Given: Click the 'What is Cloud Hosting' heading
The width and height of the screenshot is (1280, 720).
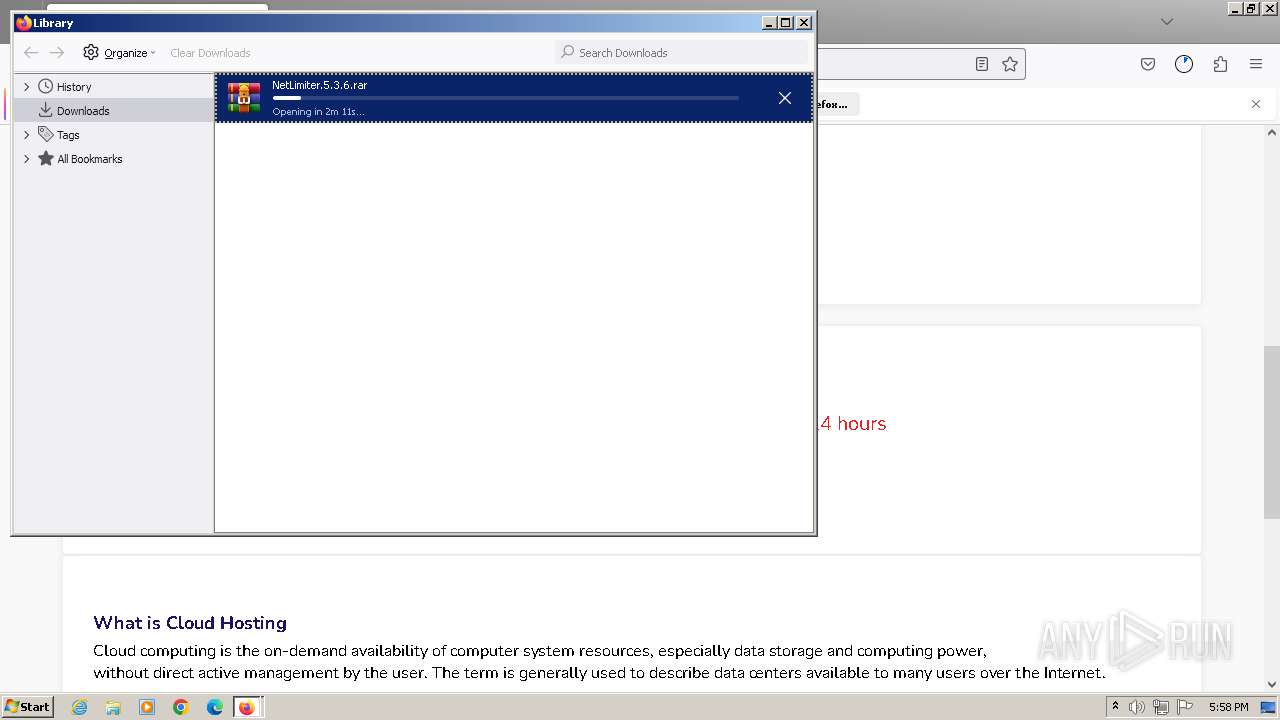Looking at the screenshot, I should pos(190,623).
